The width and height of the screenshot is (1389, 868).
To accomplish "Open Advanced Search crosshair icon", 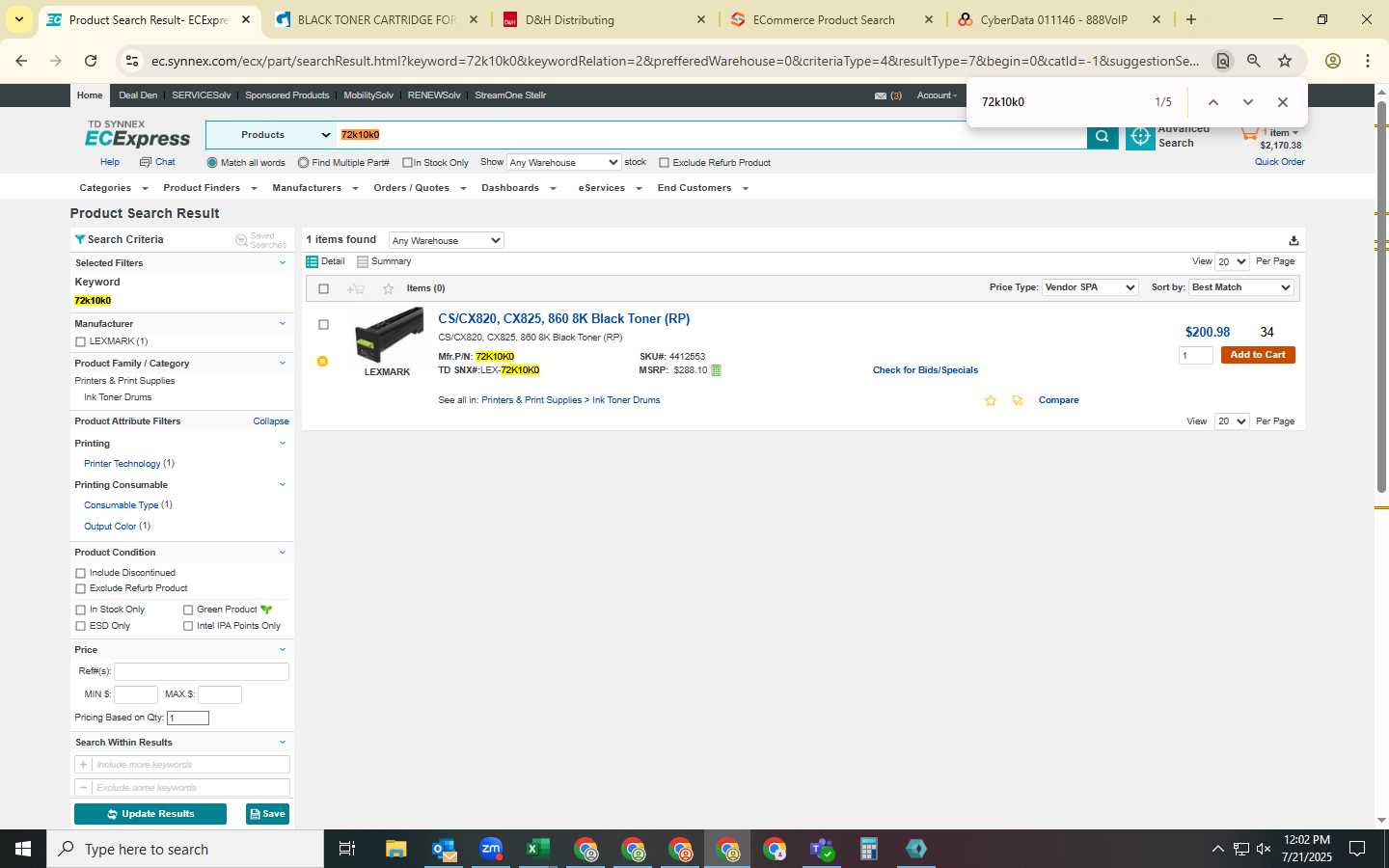I will (x=1140, y=137).
